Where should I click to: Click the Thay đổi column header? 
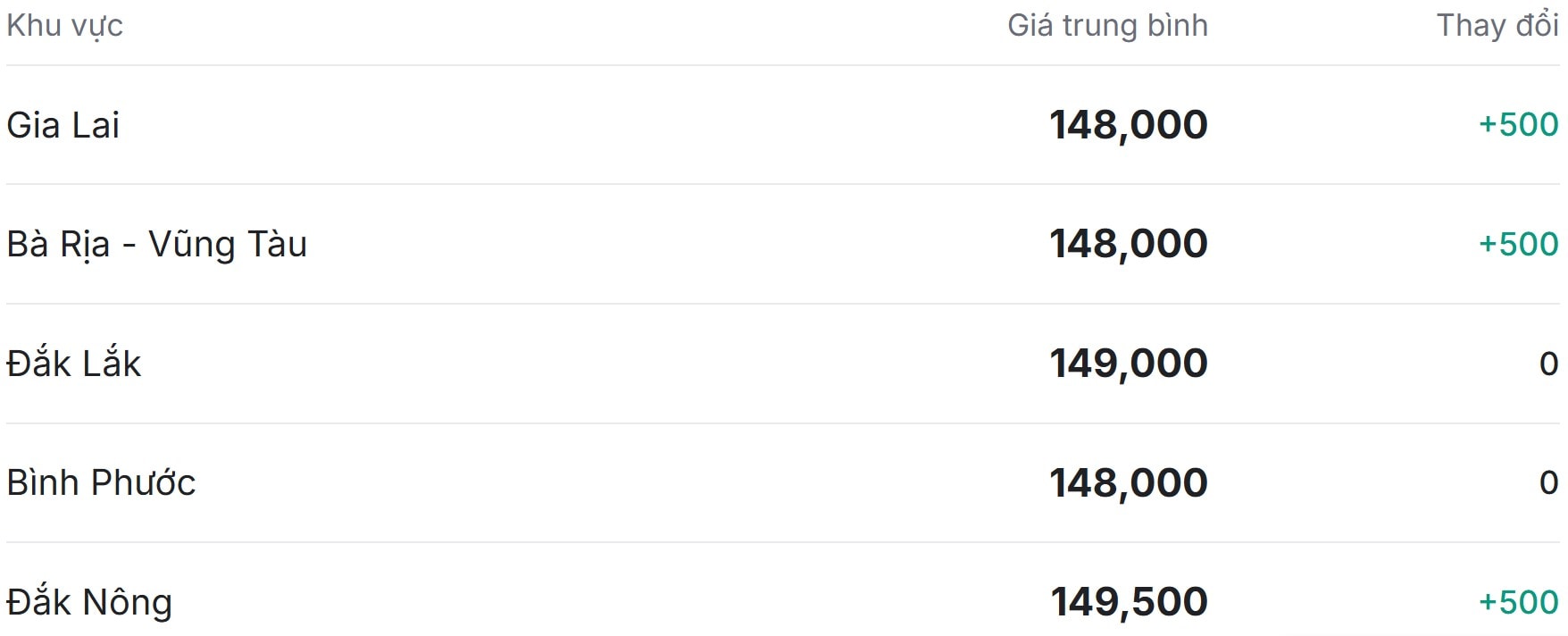tap(1497, 26)
